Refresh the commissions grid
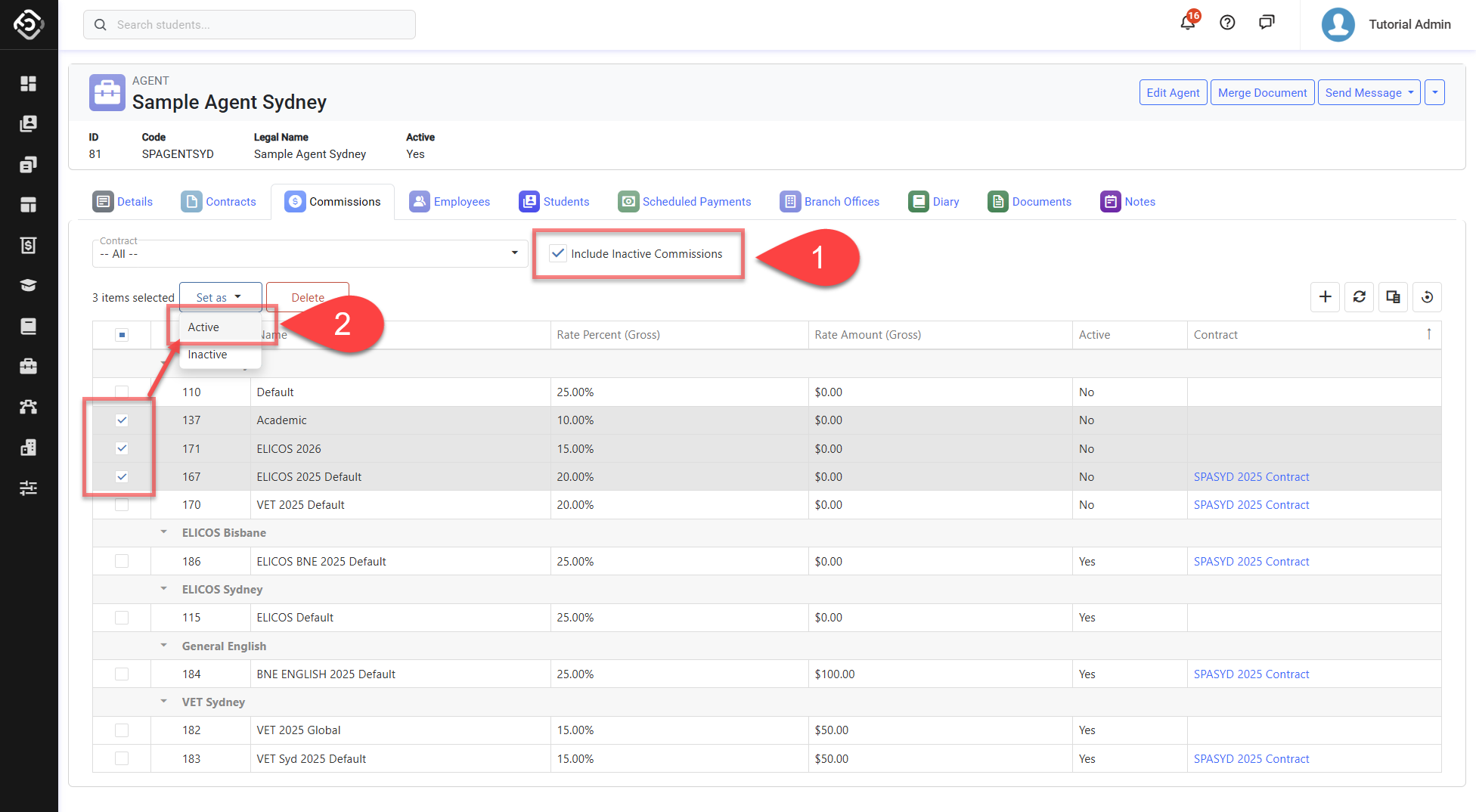This screenshot has height=812, width=1476. pyautogui.click(x=1359, y=297)
